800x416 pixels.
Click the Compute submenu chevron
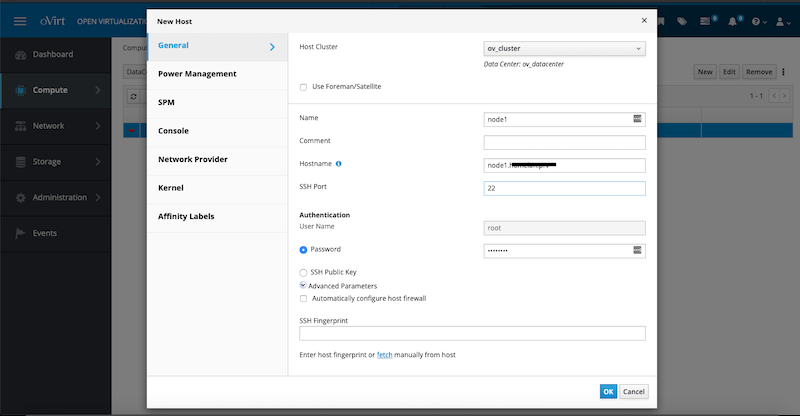[x=97, y=90]
